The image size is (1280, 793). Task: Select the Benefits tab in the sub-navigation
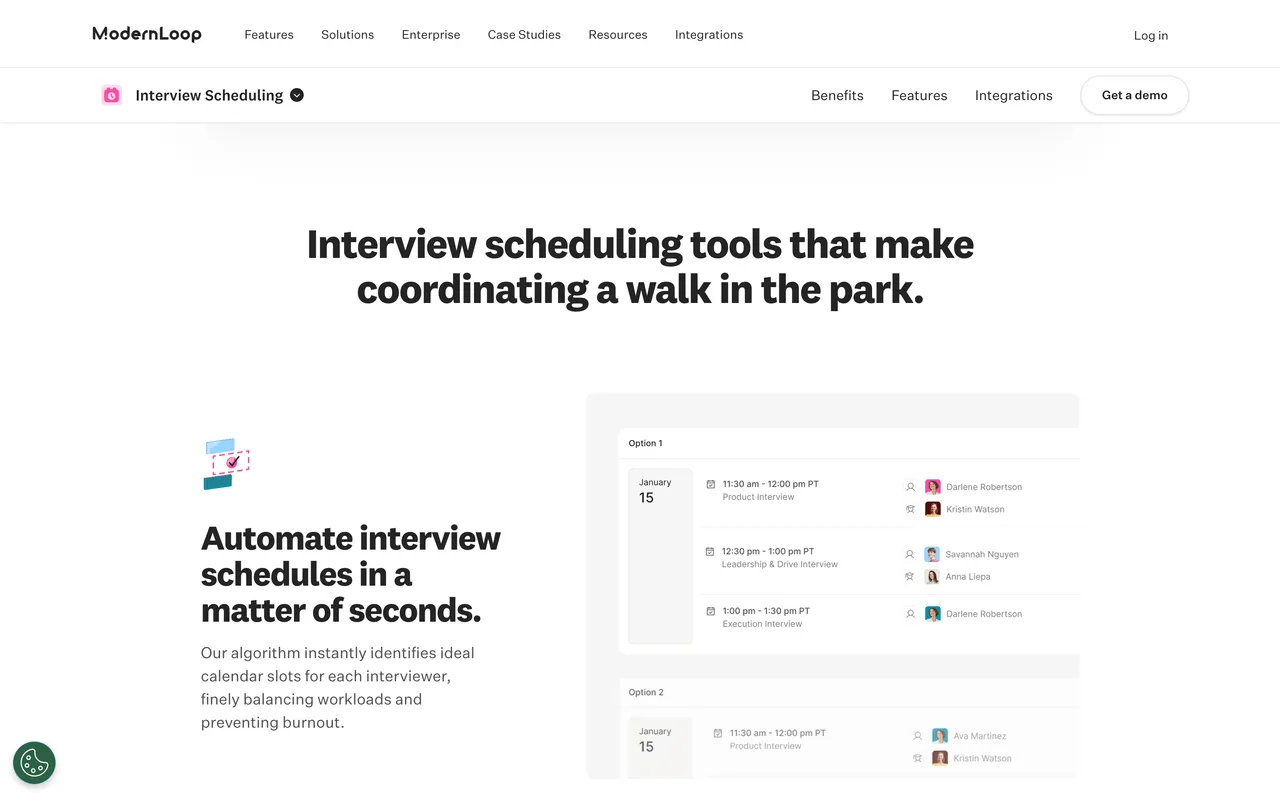click(x=837, y=95)
